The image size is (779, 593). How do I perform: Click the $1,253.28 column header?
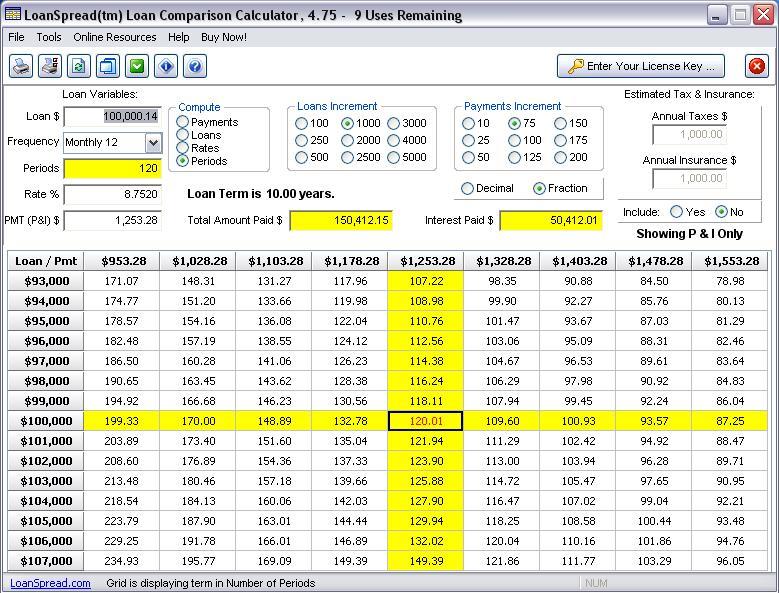tap(426, 261)
